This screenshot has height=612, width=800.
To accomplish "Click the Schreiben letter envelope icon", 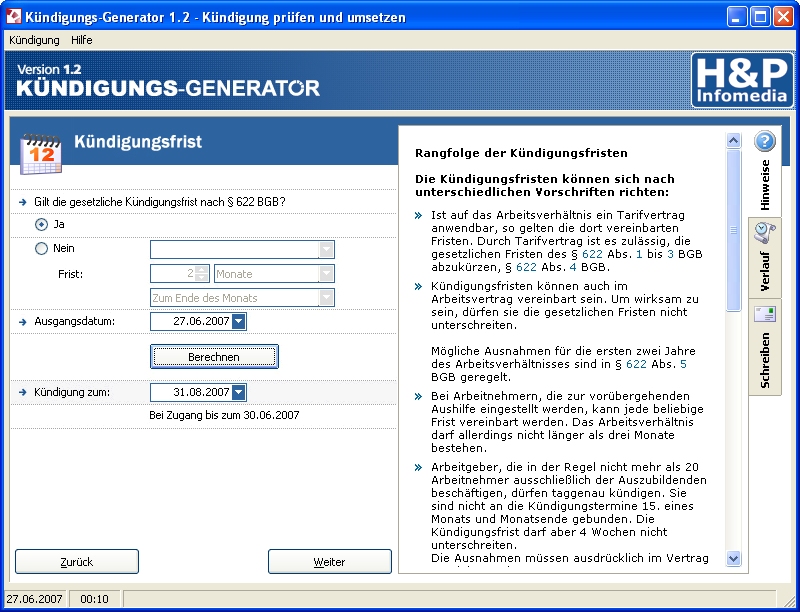I will tap(764, 314).
